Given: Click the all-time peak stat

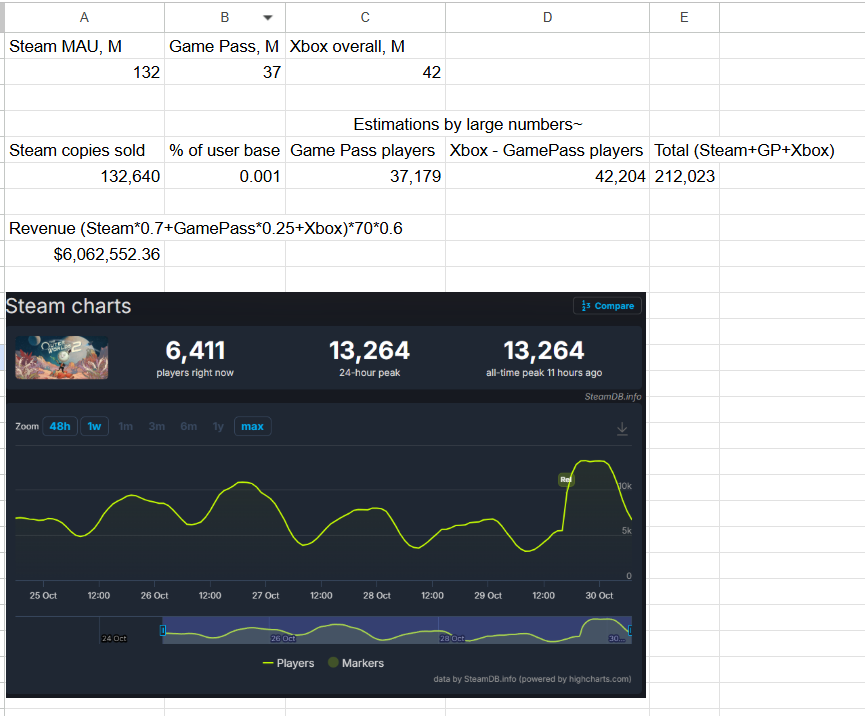Looking at the screenshot, I should click(x=544, y=357).
